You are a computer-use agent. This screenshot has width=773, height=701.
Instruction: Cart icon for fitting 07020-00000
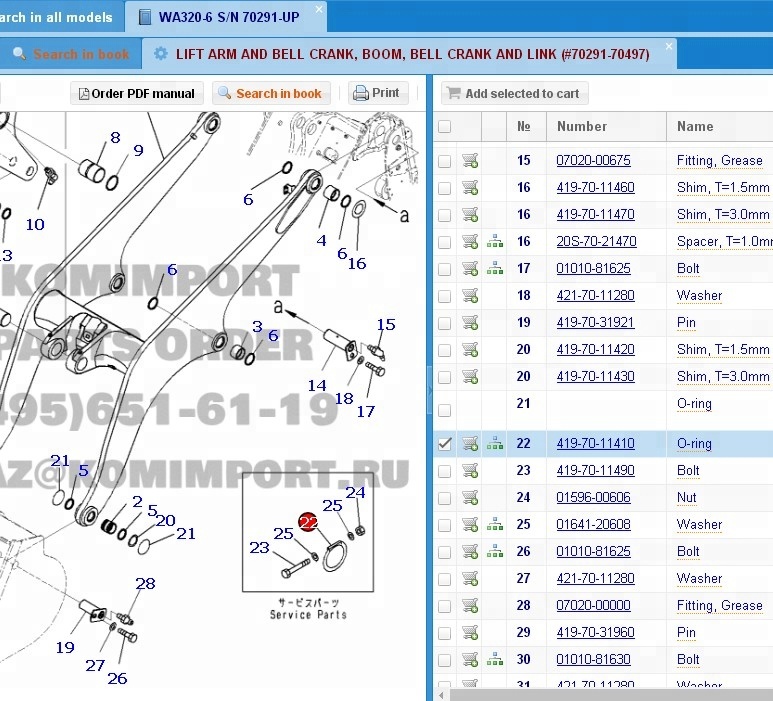point(470,605)
